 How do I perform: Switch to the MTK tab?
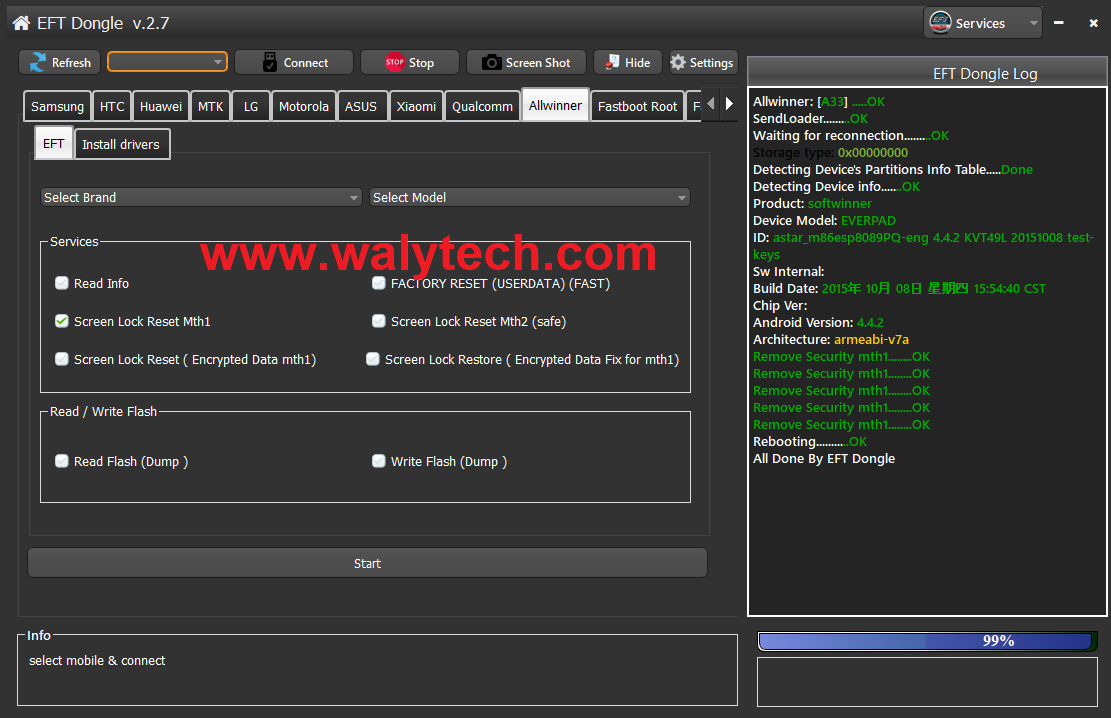pos(210,106)
